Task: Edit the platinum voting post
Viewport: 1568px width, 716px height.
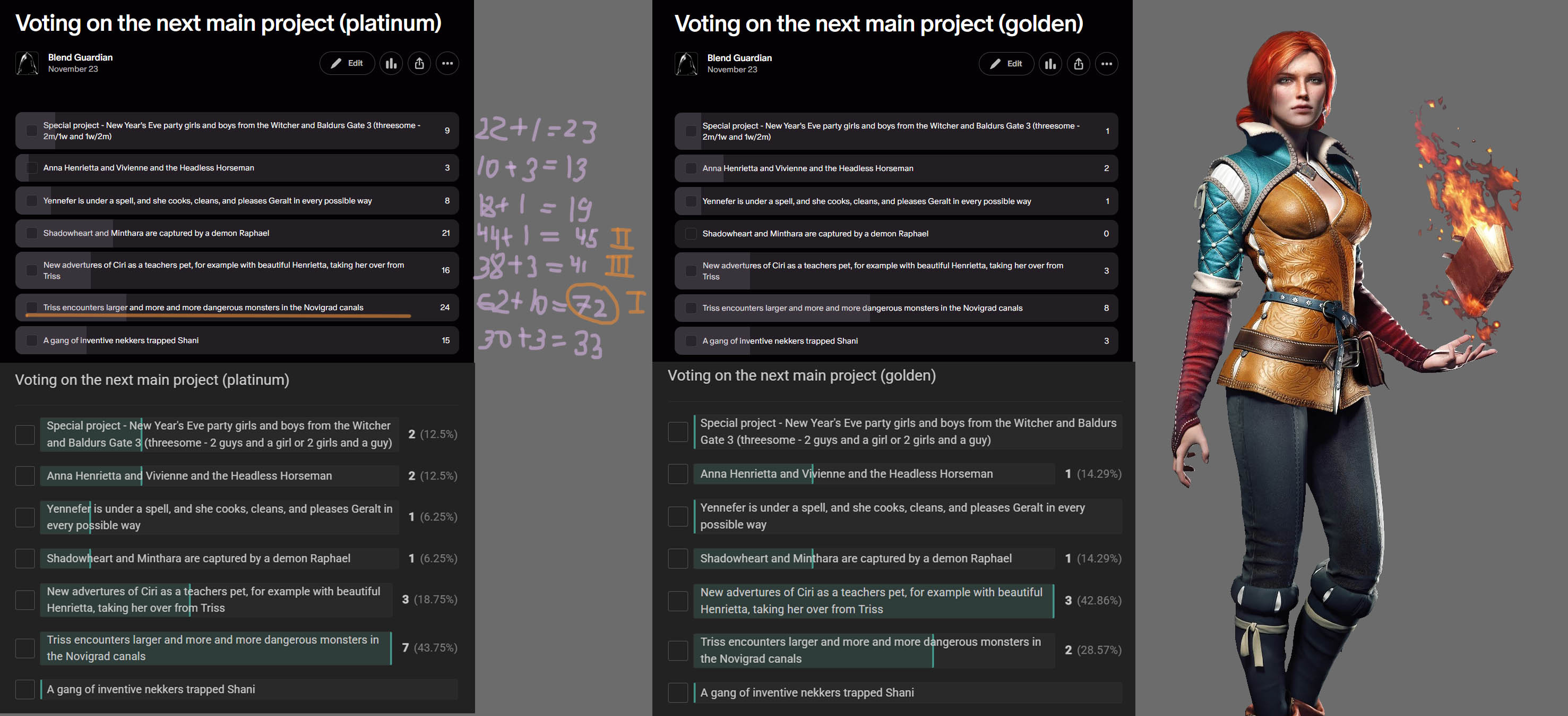Action: coord(347,63)
